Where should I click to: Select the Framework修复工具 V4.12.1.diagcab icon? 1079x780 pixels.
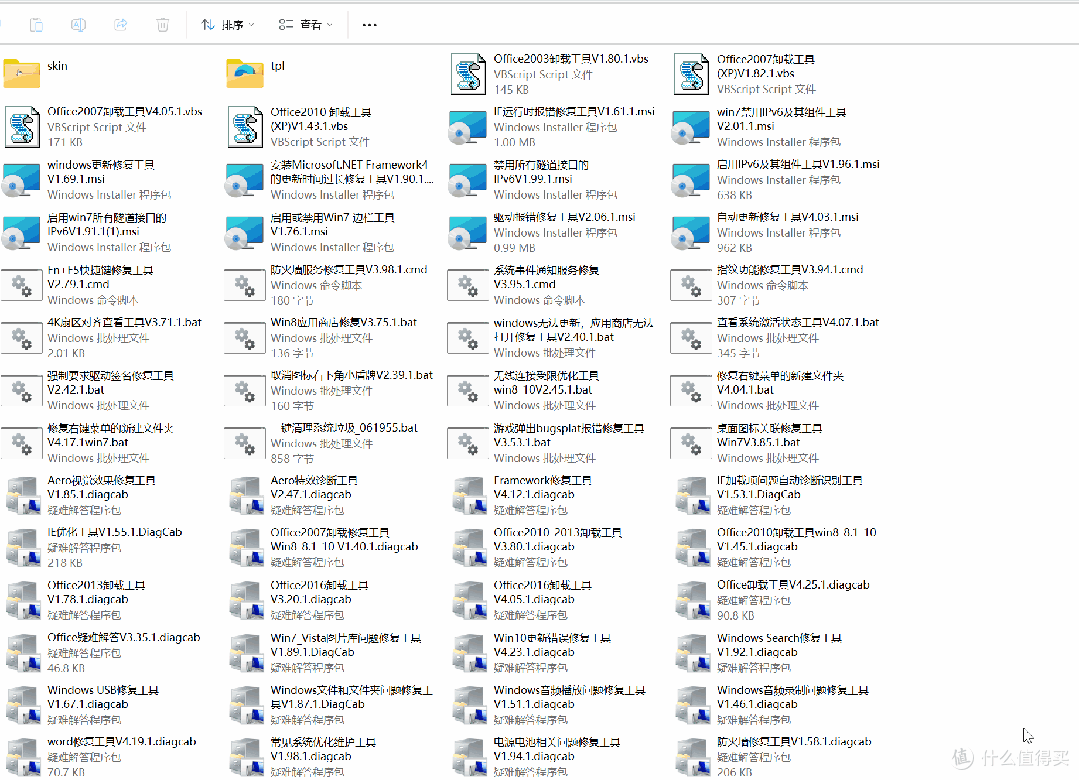pos(469,496)
